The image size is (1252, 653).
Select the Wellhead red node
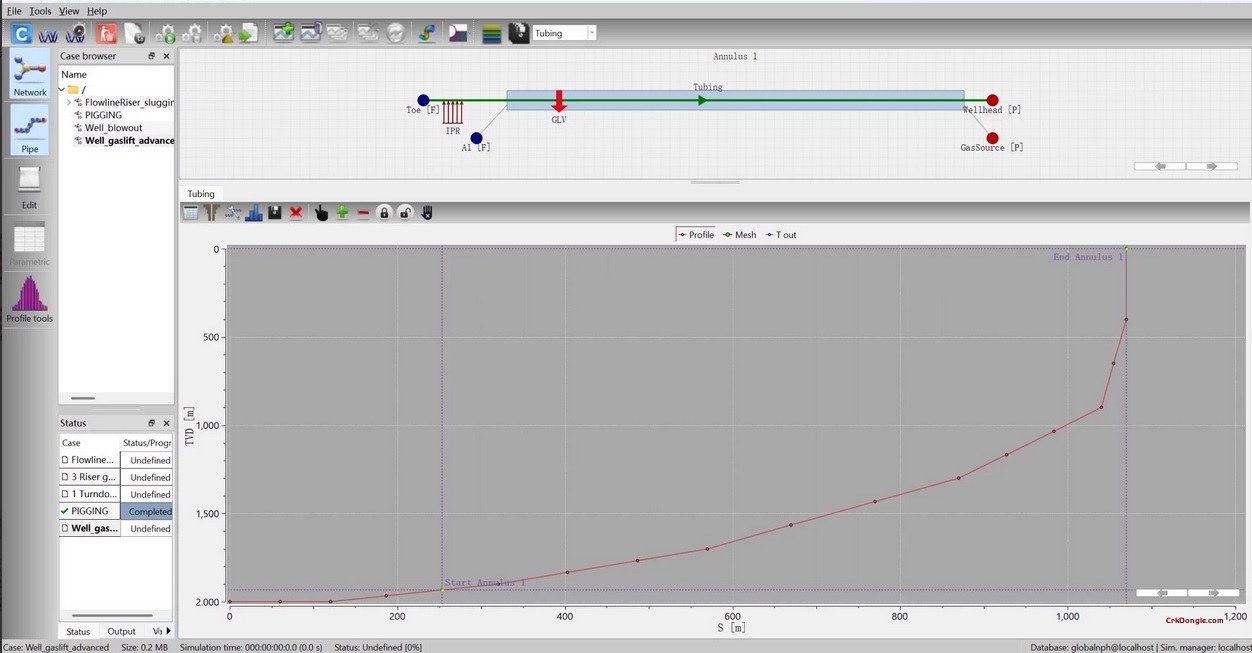tap(992, 100)
